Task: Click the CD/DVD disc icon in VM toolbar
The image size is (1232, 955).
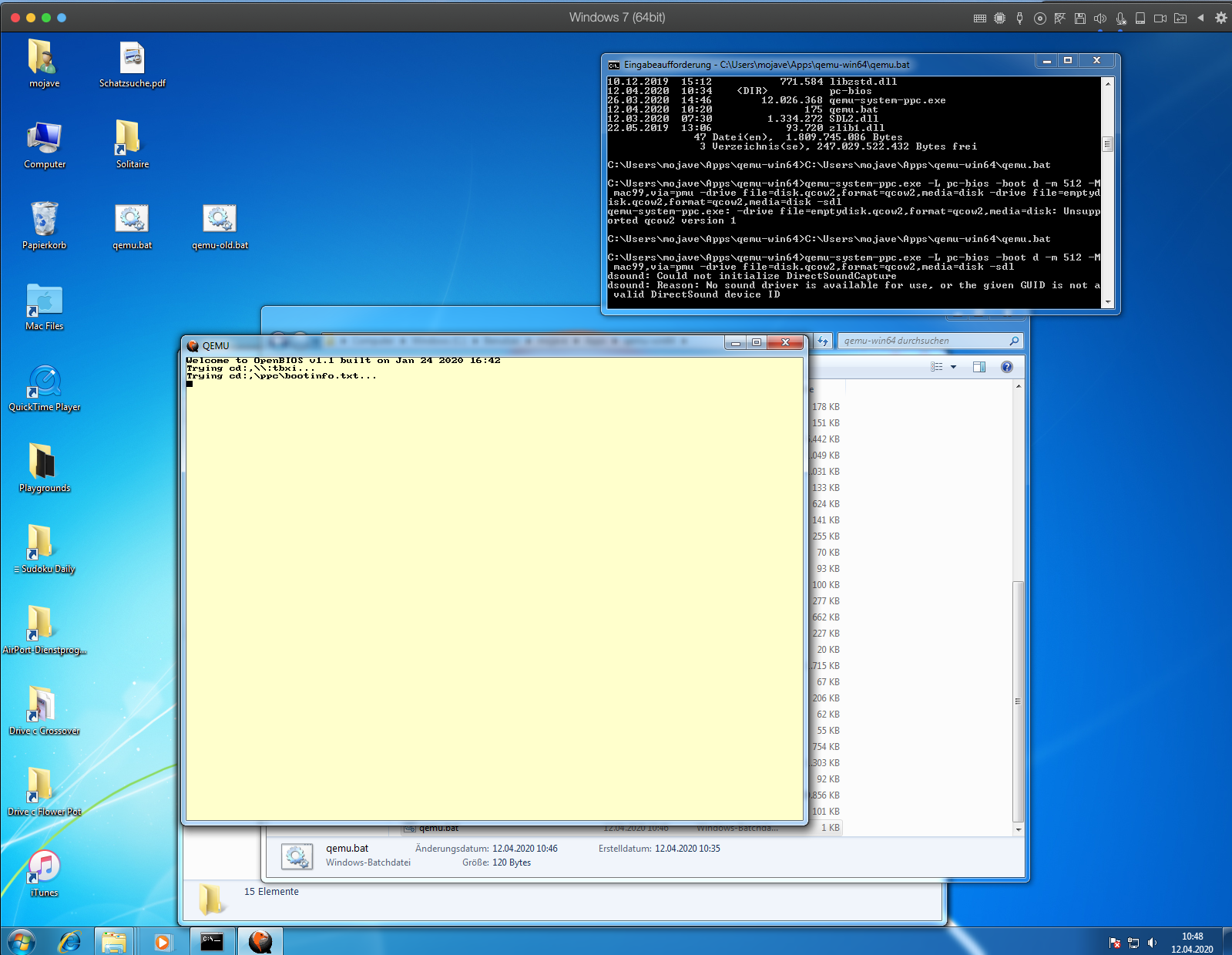Action: pos(1039,18)
